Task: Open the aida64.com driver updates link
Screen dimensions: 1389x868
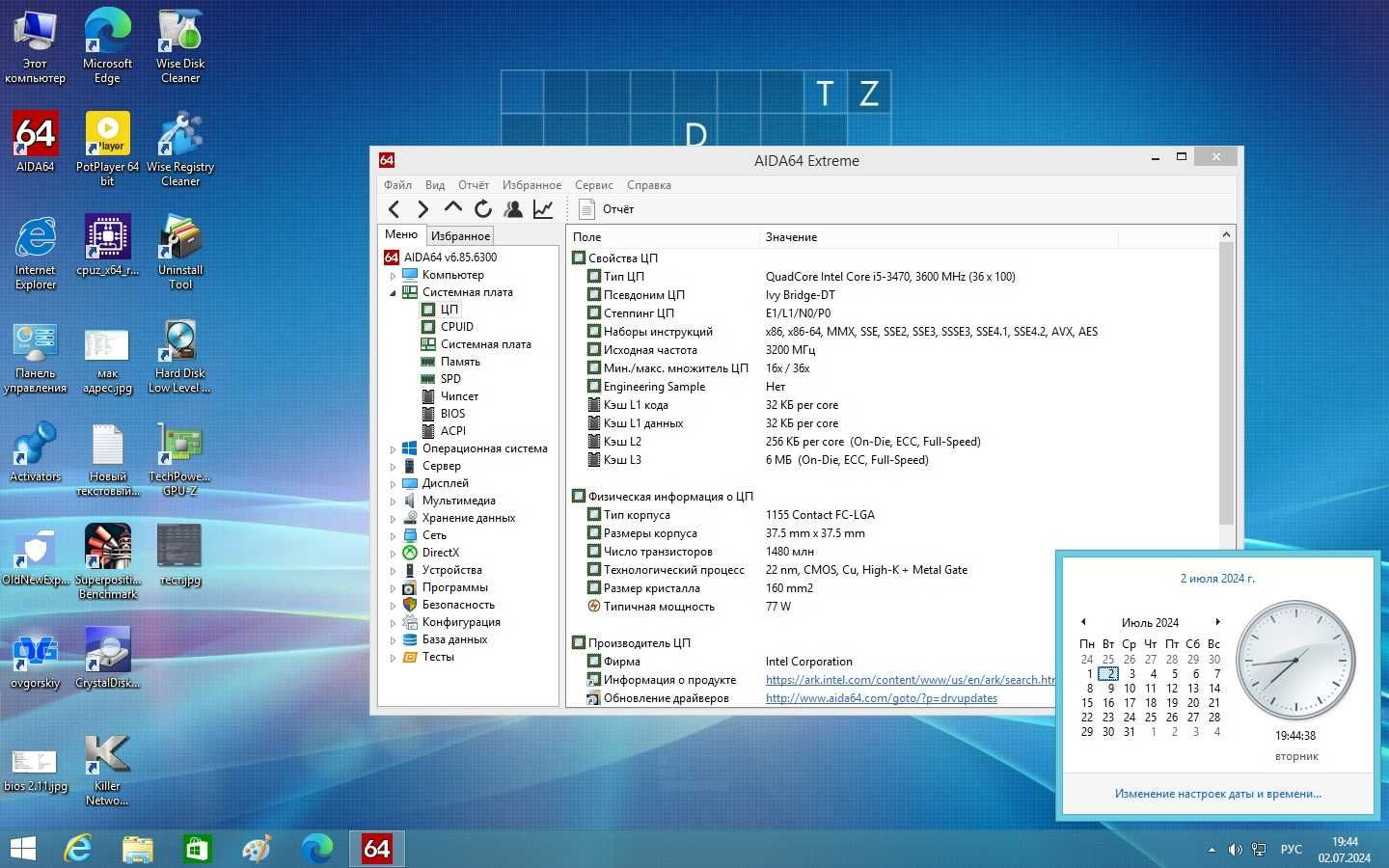Action: (x=882, y=698)
